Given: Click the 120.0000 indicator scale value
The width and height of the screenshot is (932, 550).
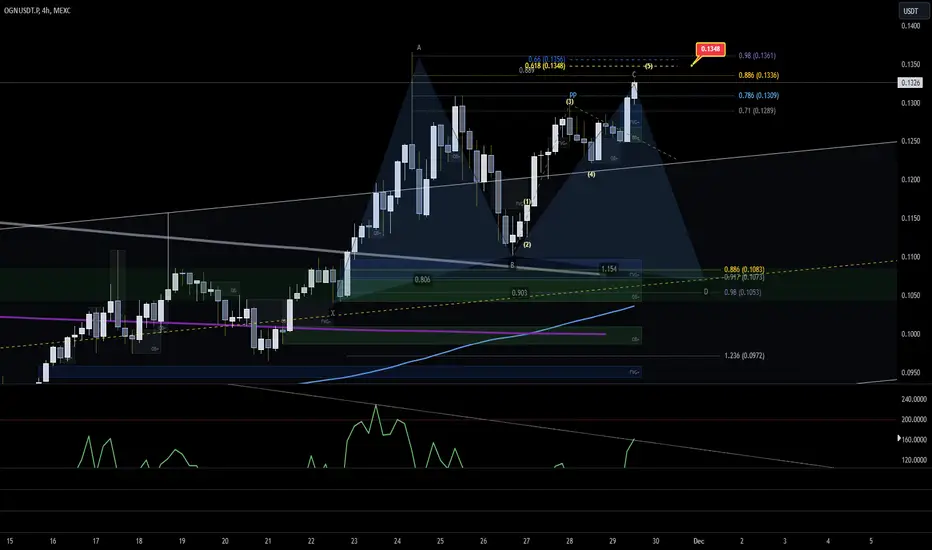Looking at the screenshot, I should coord(914,460).
